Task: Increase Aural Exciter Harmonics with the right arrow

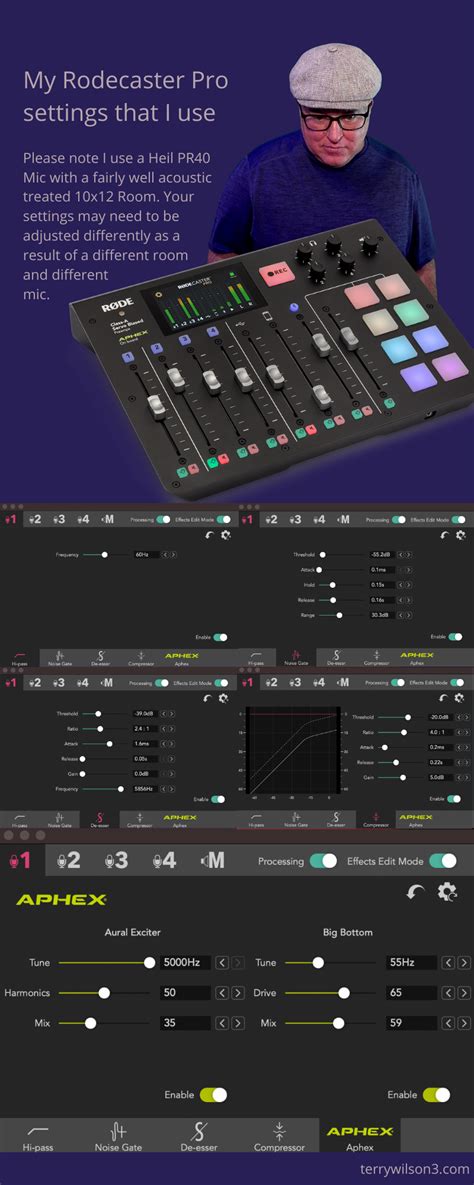Action: (238, 993)
